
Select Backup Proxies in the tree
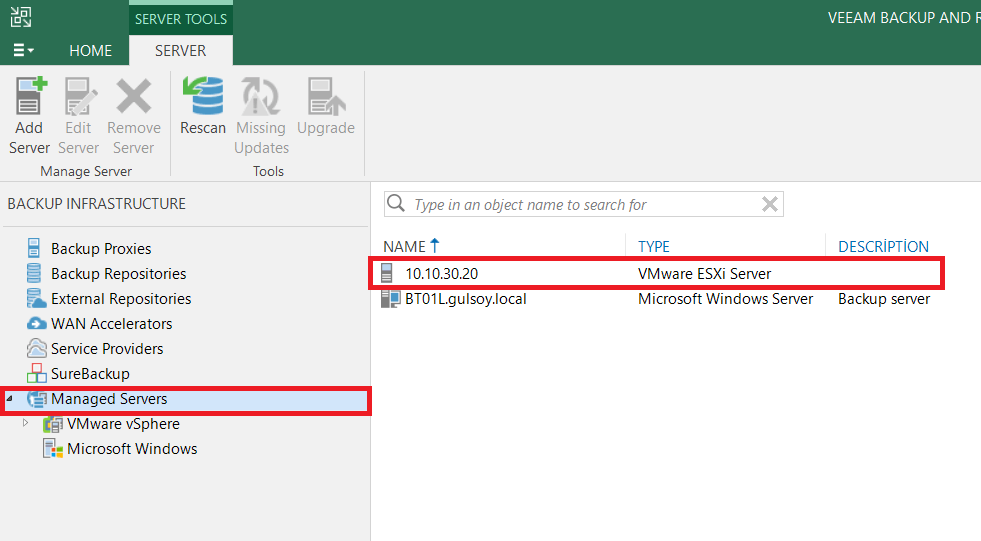101,249
